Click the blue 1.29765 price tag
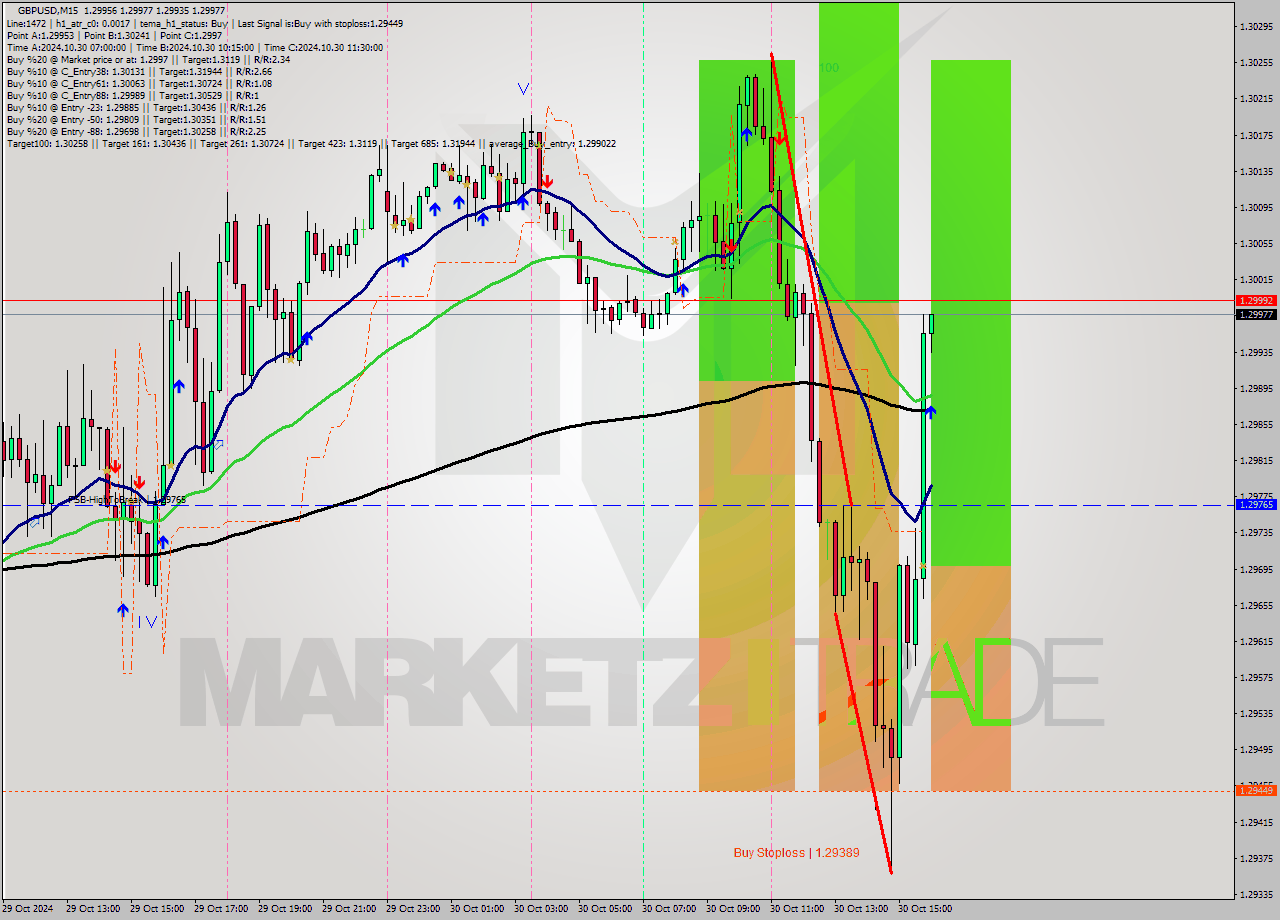Screen dimensions: 1280x920 click(1256, 505)
